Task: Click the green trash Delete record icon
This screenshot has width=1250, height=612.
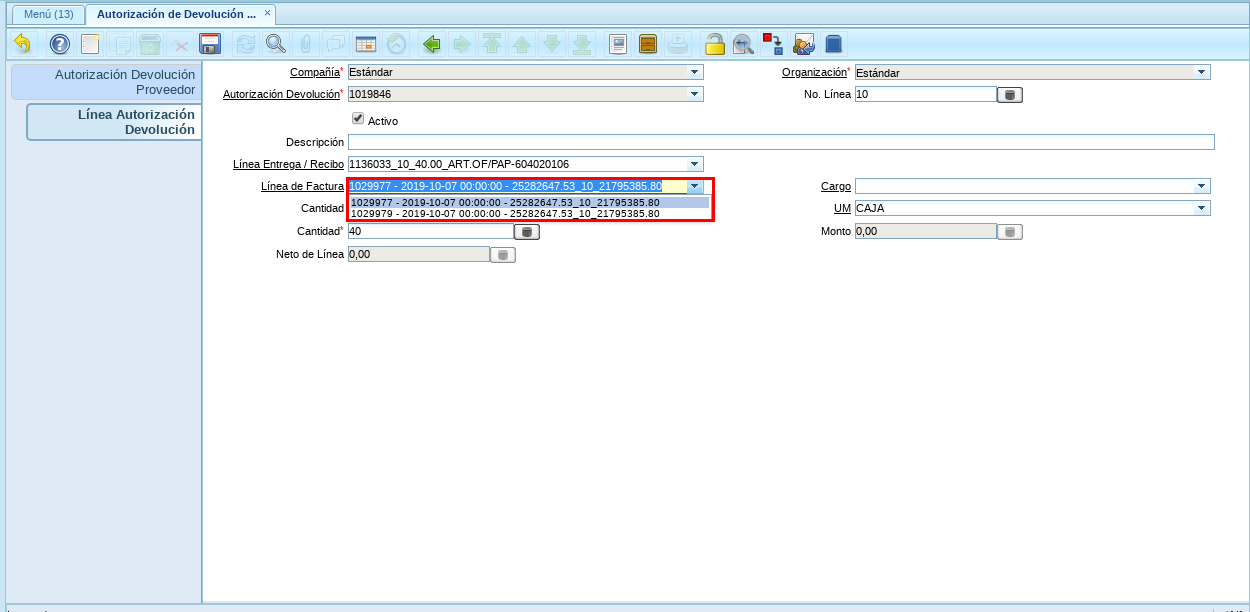Action: click(x=150, y=44)
